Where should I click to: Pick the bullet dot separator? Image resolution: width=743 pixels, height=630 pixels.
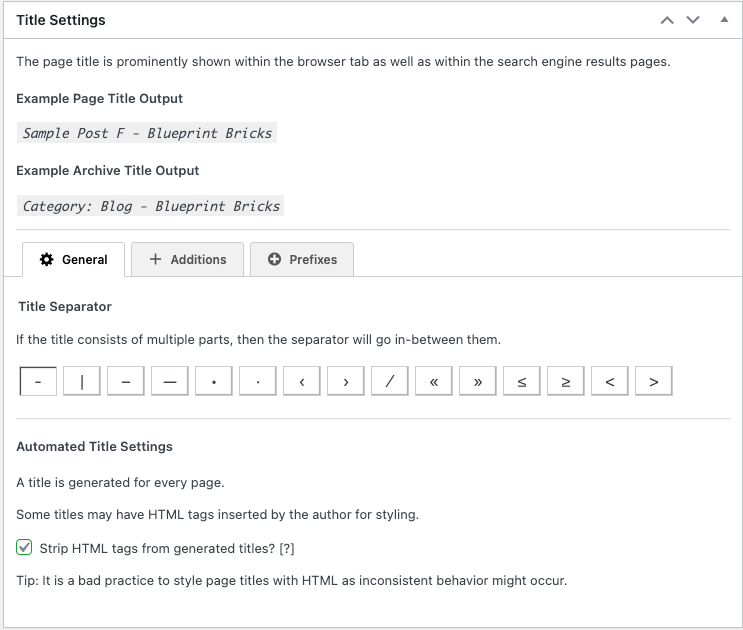(x=214, y=381)
